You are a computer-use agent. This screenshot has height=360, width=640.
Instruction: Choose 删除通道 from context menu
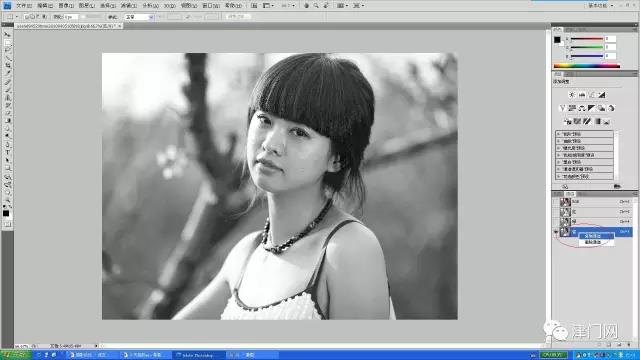[596, 242]
